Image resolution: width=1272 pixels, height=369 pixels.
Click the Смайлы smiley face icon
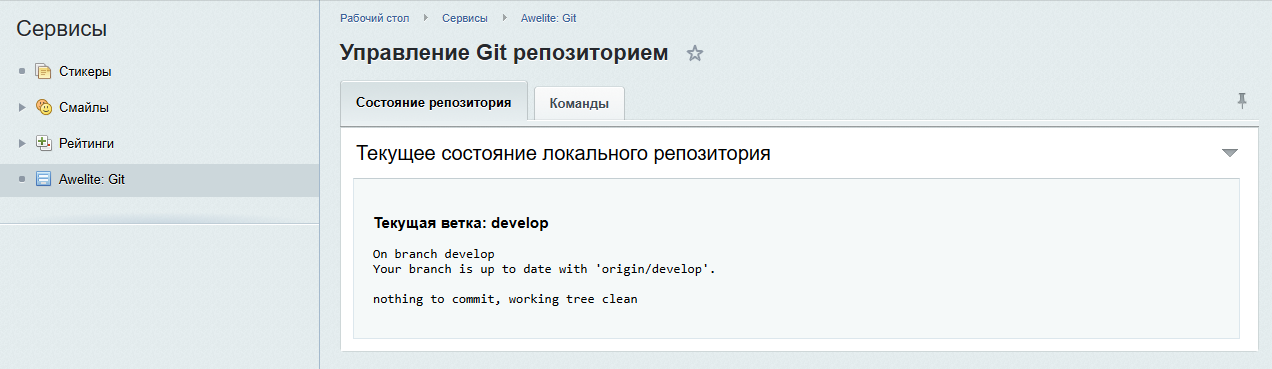(x=43, y=108)
